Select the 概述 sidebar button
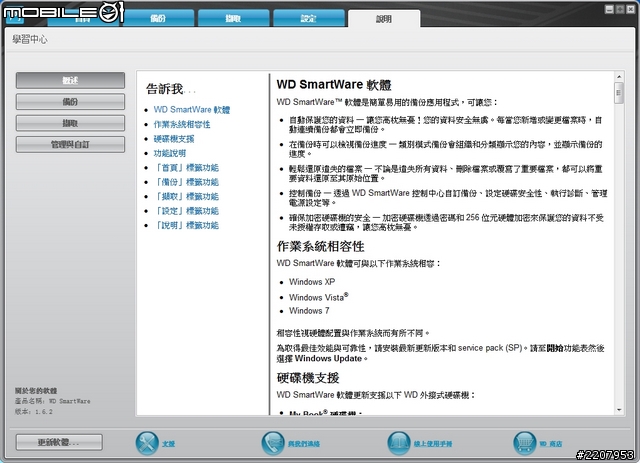The image size is (640, 463). click(70, 80)
